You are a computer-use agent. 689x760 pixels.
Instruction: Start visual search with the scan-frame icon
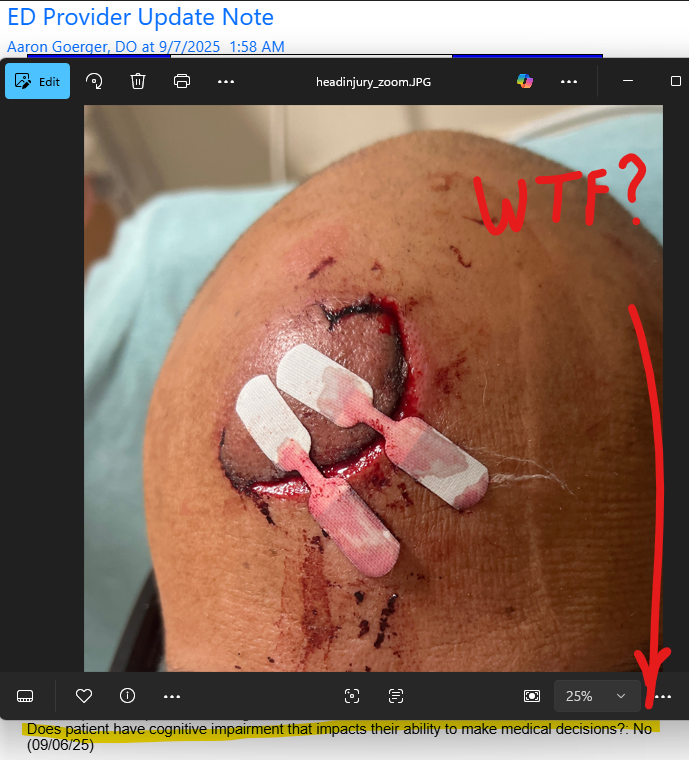tap(351, 696)
